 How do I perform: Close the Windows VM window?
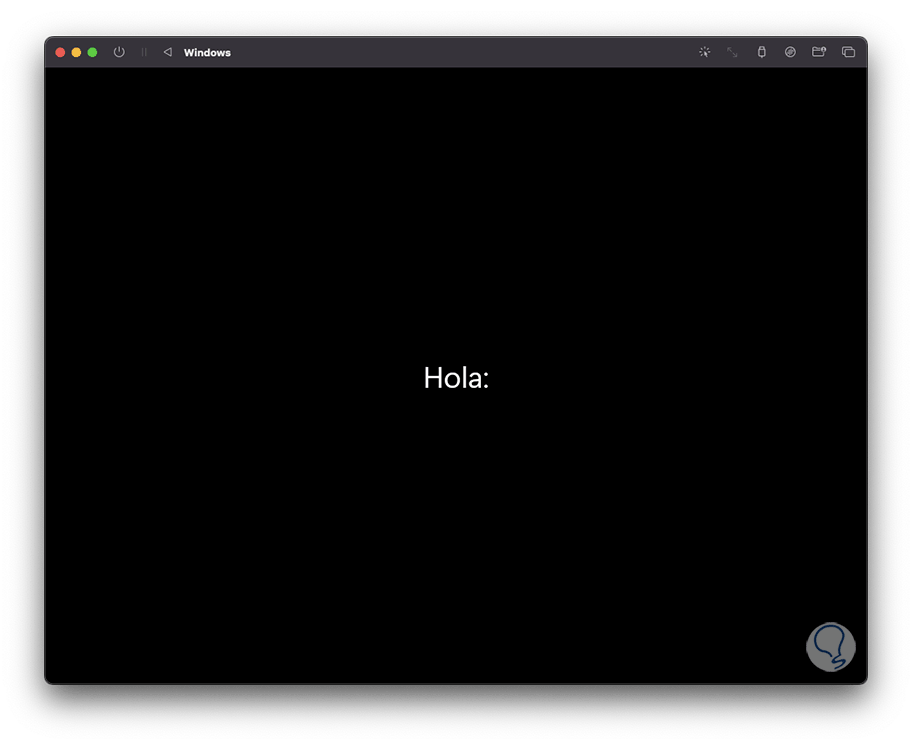click(x=60, y=52)
